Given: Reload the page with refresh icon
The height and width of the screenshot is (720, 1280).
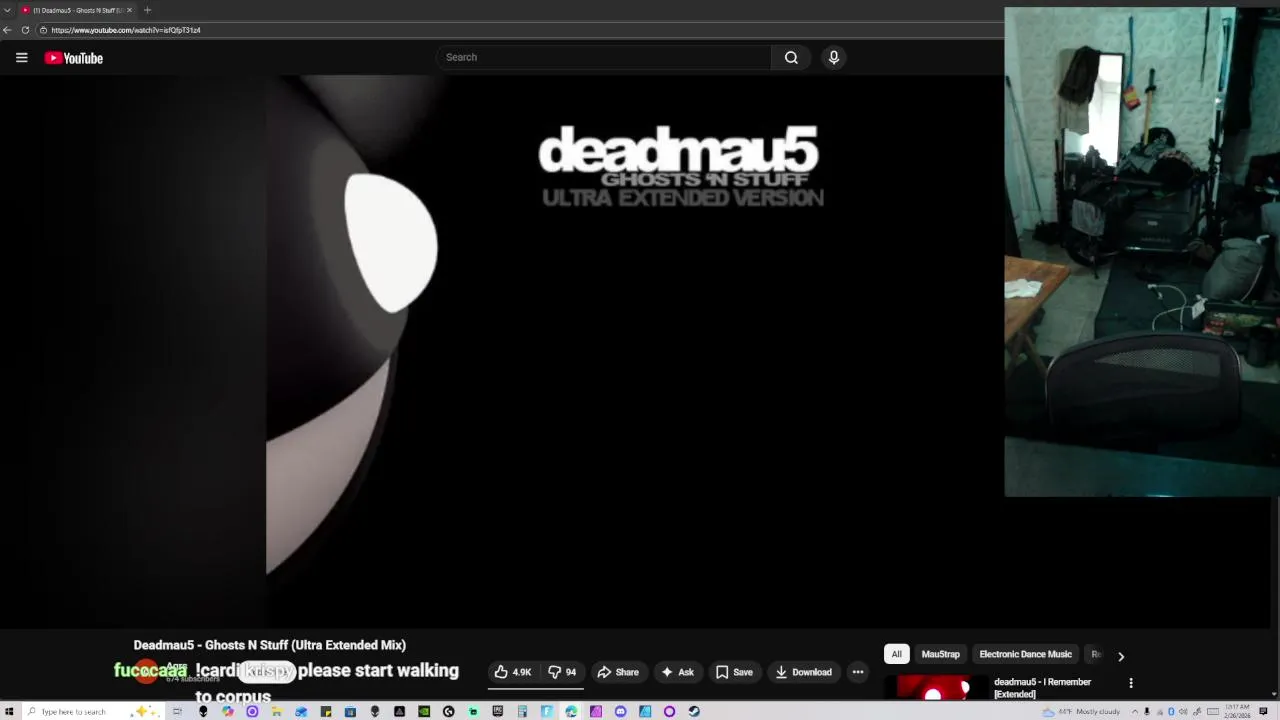Looking at the screenshot, I should (x=25, y=30).
